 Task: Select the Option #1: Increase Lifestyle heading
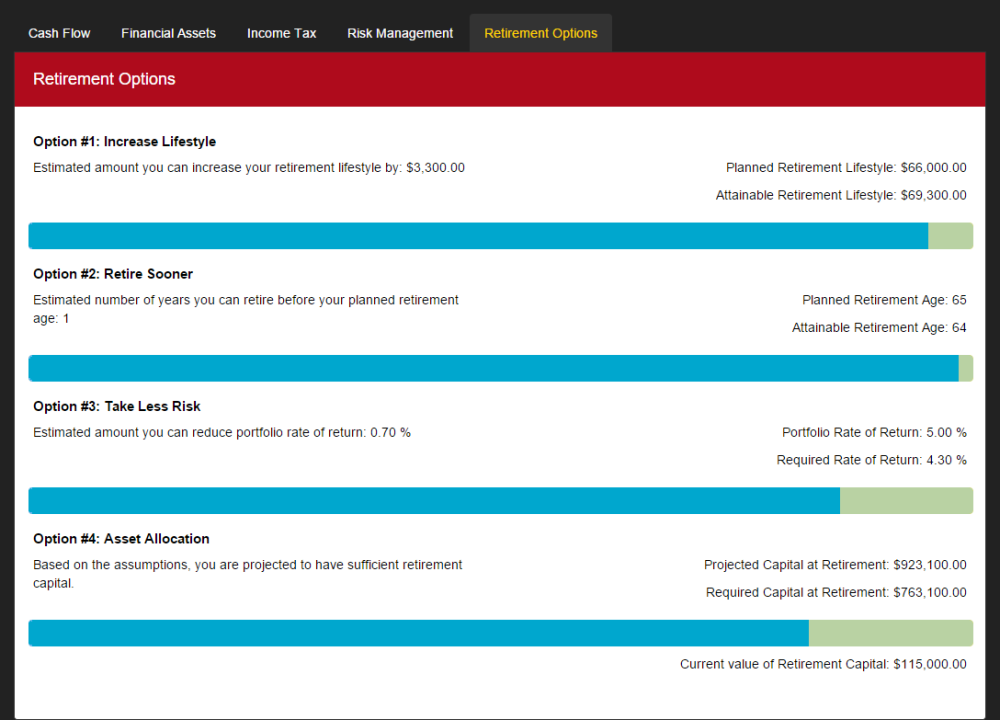[x=124, y=141]
